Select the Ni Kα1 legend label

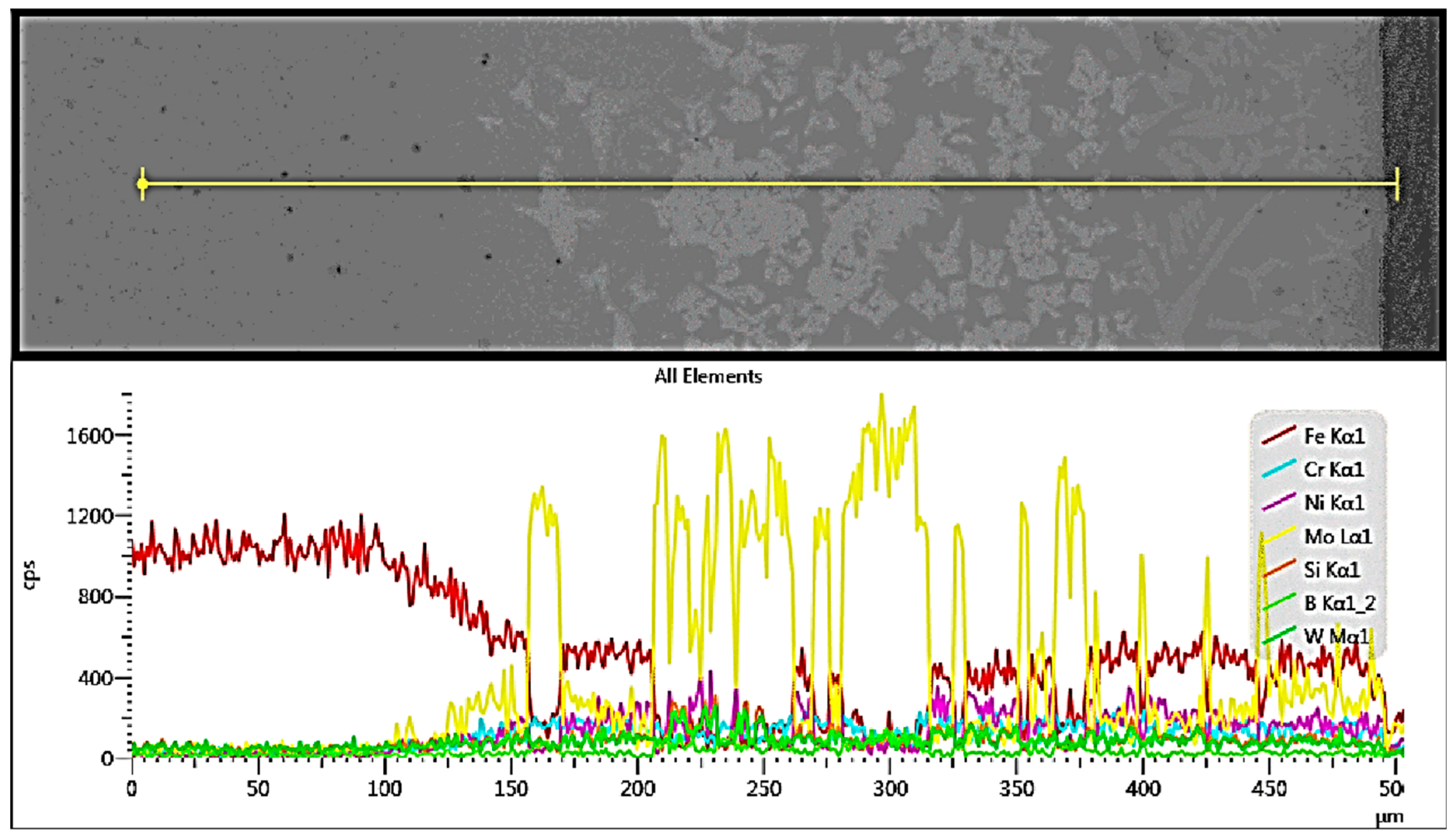pos(1334,503)
